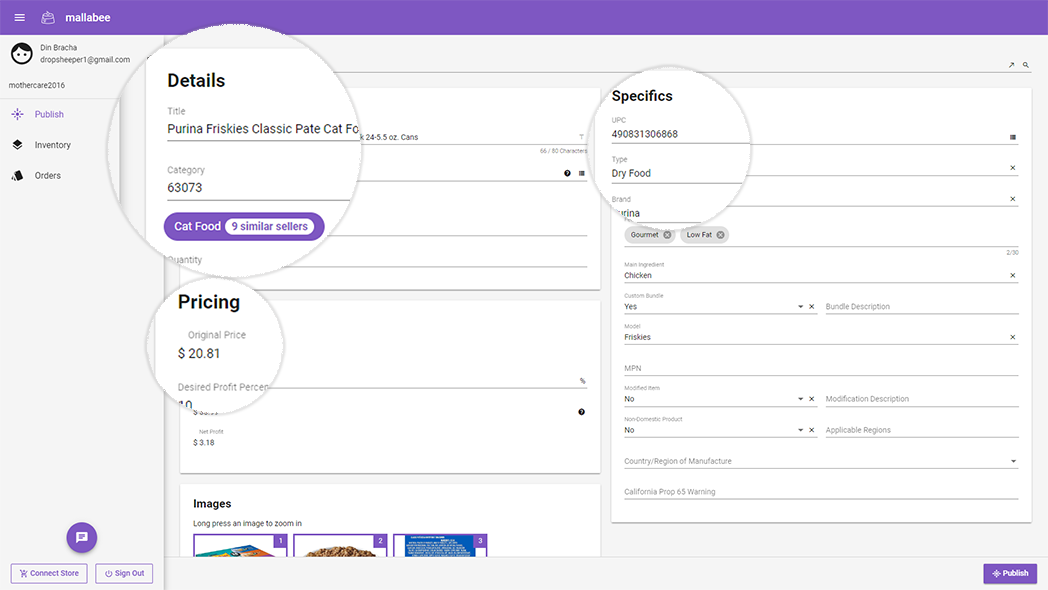Screen dimensions: 1048x590
Task: Click the Gourmet chip label
Action: (x=644, y=235)
